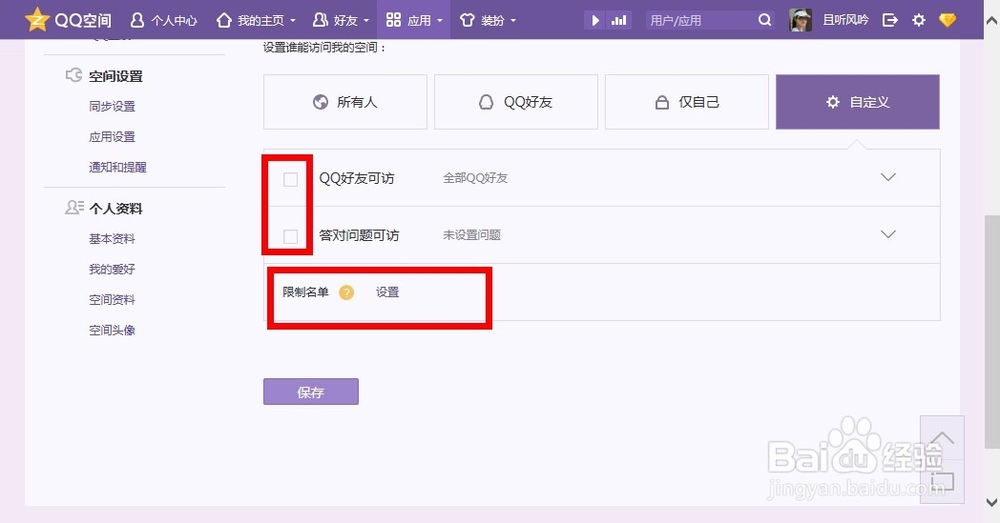Click the music equalizer bars icon
The image size is (1000, 523).
(x=619, y=20)
